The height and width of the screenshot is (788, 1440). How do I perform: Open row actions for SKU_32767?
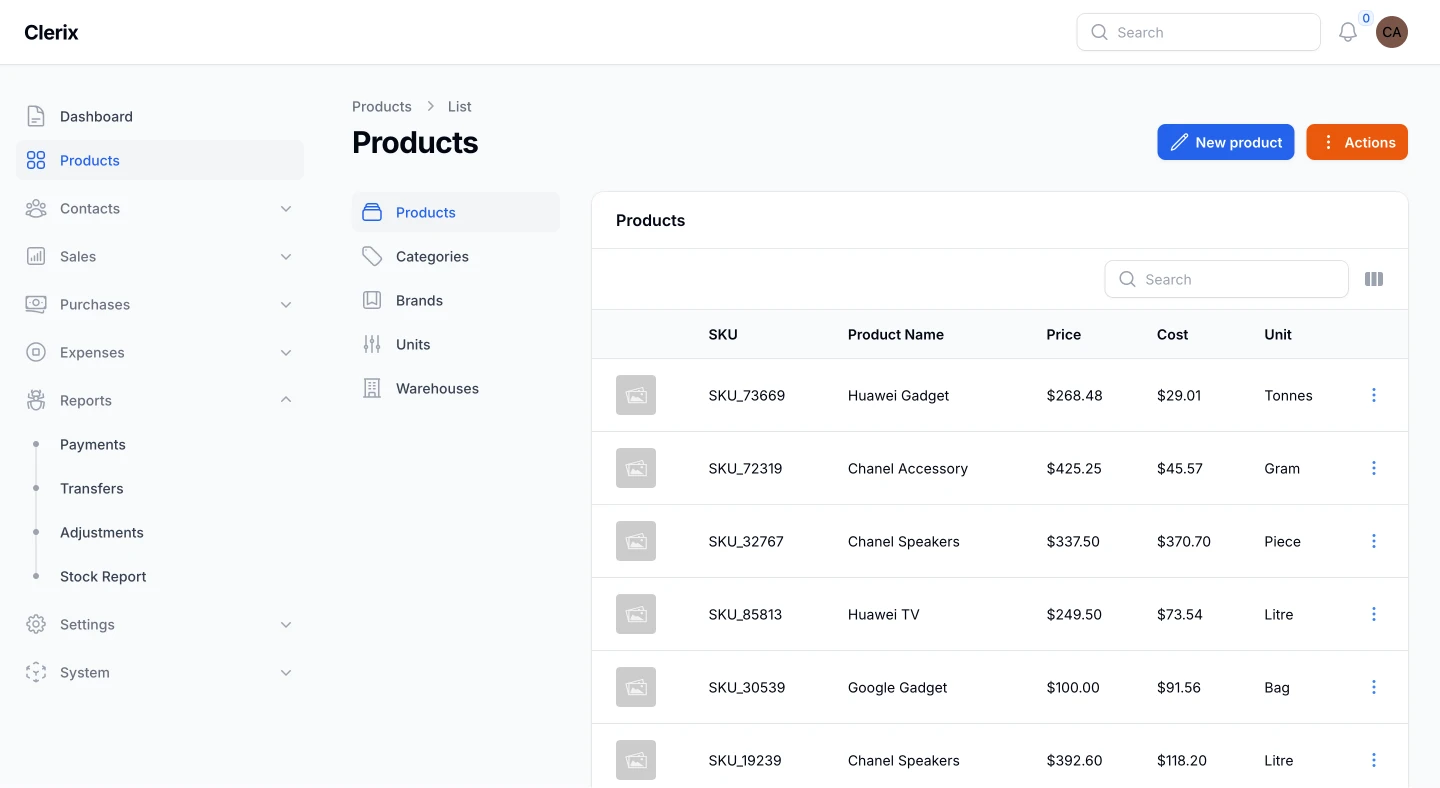[1374, 541]
